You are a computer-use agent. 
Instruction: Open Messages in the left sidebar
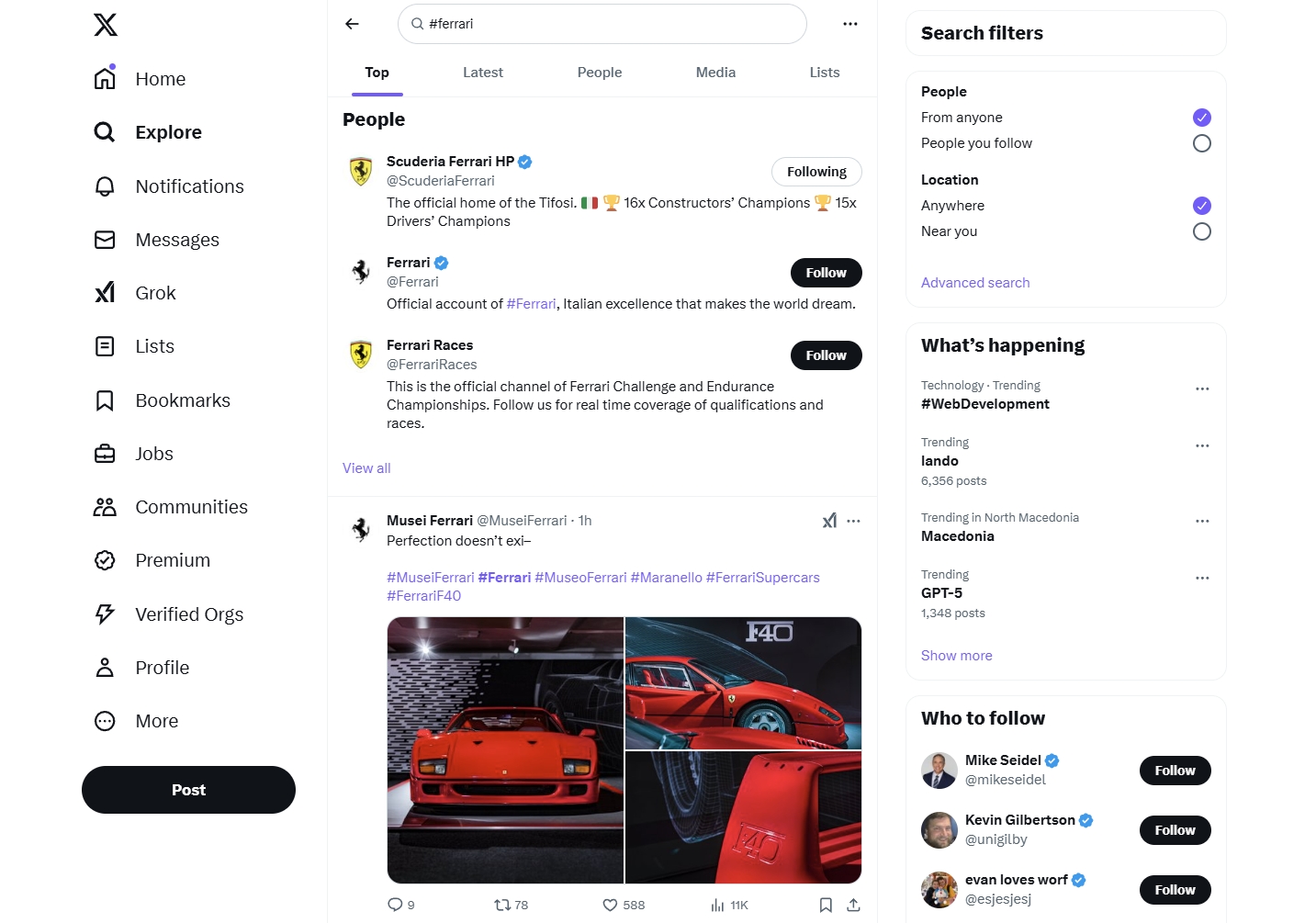pyautogui.click(x=176, y=240)
